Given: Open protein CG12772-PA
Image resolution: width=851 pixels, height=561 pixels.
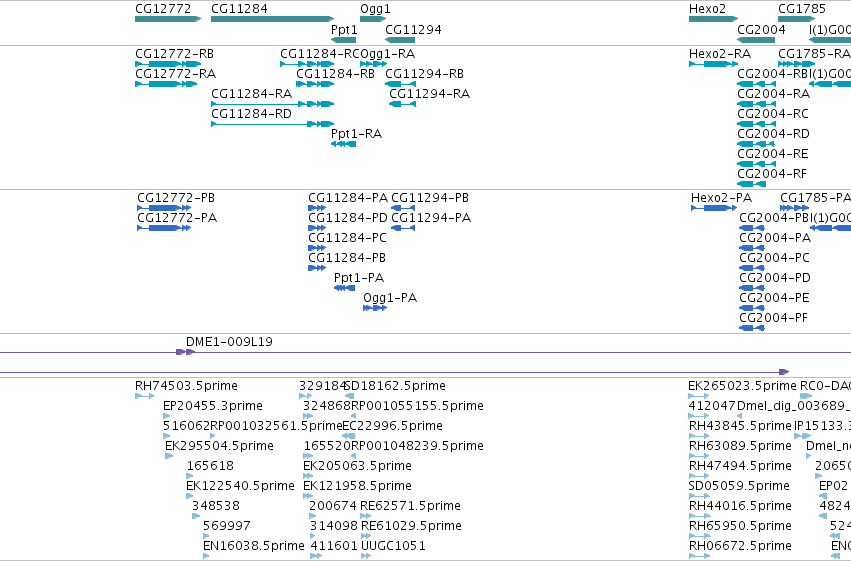Looking at the screenshot, I should click(164, 228).
